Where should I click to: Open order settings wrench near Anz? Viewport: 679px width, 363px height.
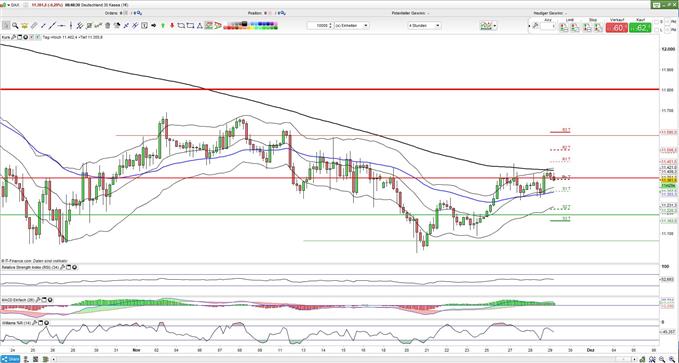[x=535, y=26]
